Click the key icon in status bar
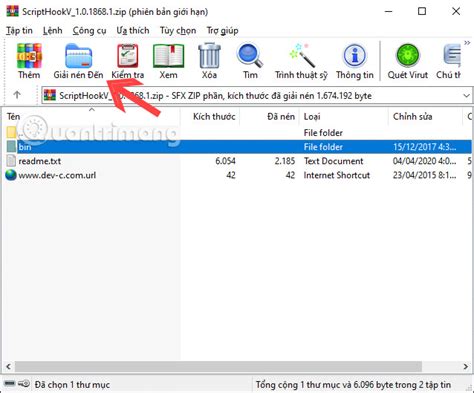This screenshot has height=393, width=474. [x=24, y=384]
